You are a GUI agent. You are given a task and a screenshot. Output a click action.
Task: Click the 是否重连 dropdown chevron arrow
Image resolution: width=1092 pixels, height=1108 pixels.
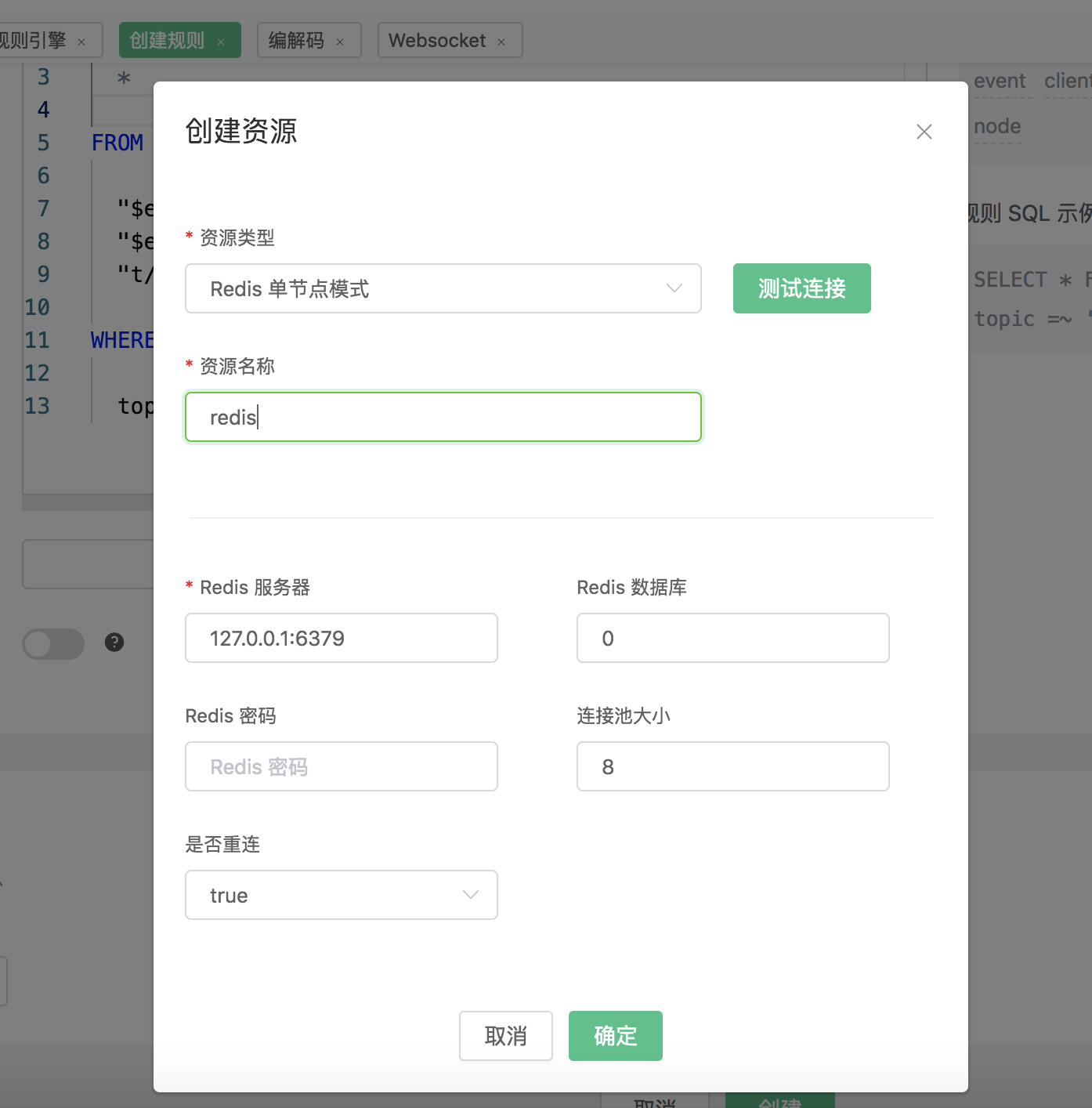point(470,895)
